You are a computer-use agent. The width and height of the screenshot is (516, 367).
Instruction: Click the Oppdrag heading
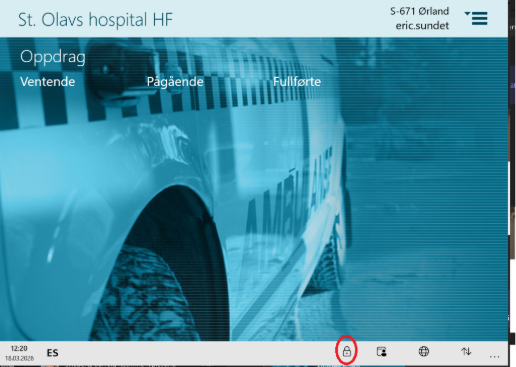(x=53, y=57)
